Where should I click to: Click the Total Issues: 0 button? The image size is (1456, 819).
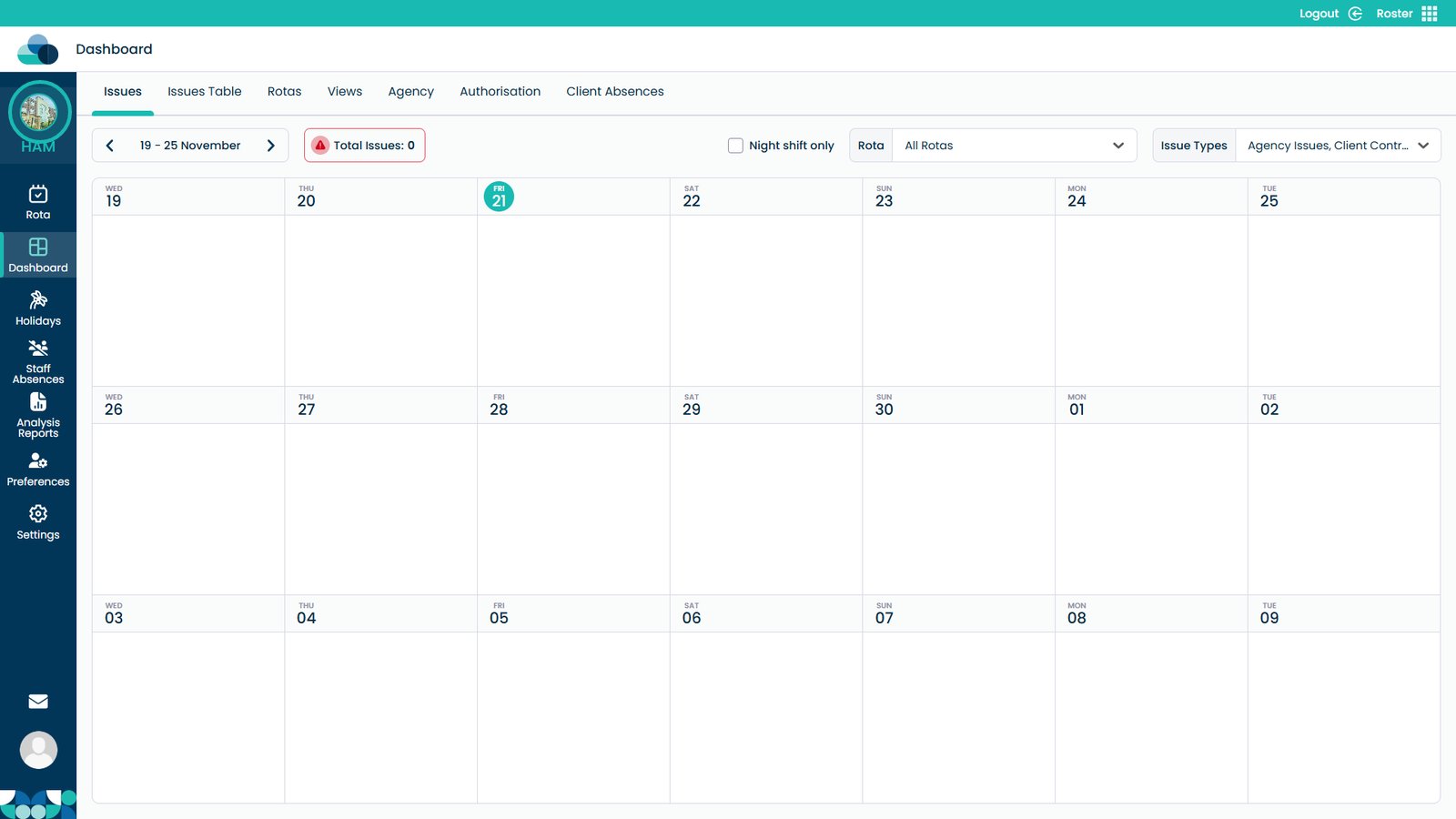[364, 146]
